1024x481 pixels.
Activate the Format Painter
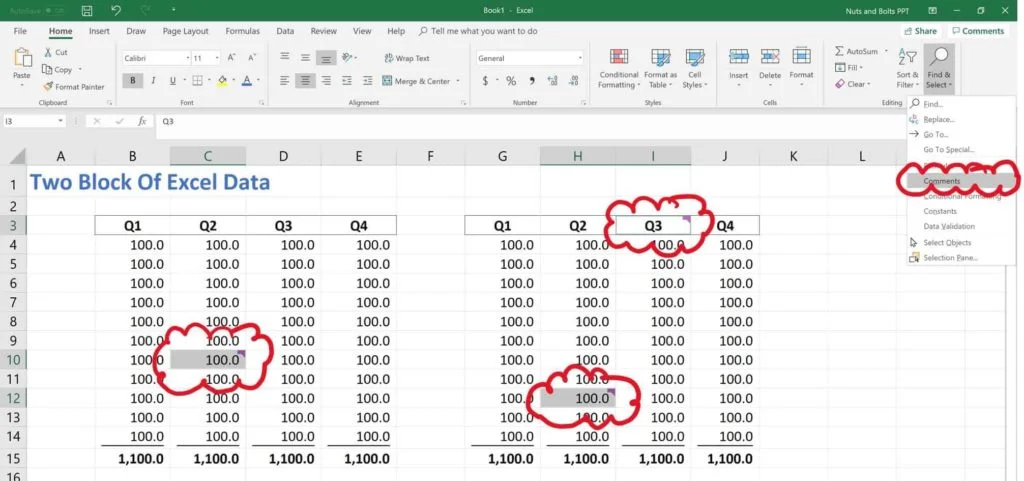click(x=74, y=86)
